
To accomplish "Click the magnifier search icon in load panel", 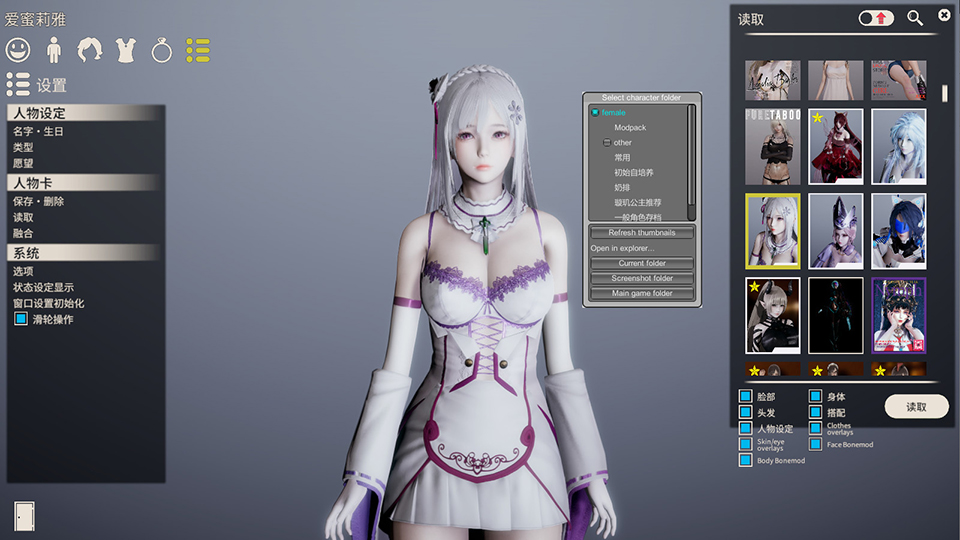I will [914, 18].
